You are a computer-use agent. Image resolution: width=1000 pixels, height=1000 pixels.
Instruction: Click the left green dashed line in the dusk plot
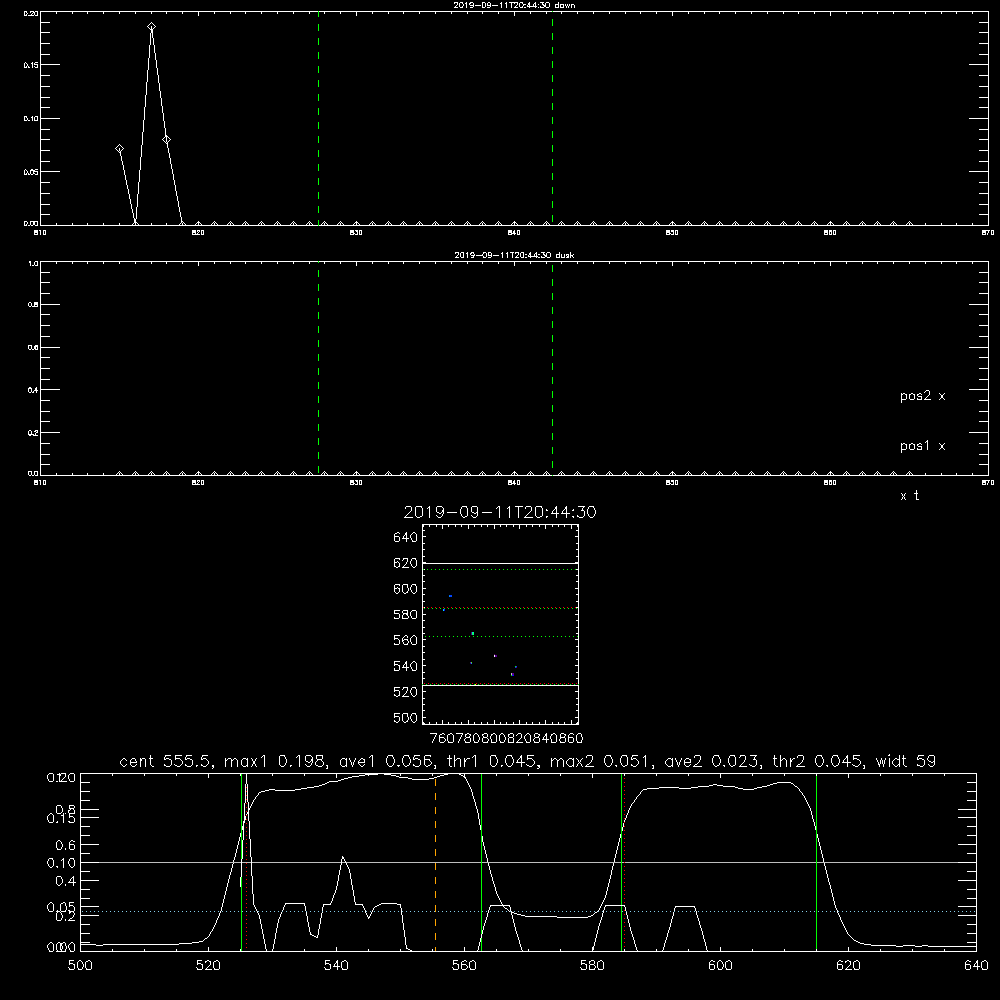pyautogui.click(x=318, y=368)
